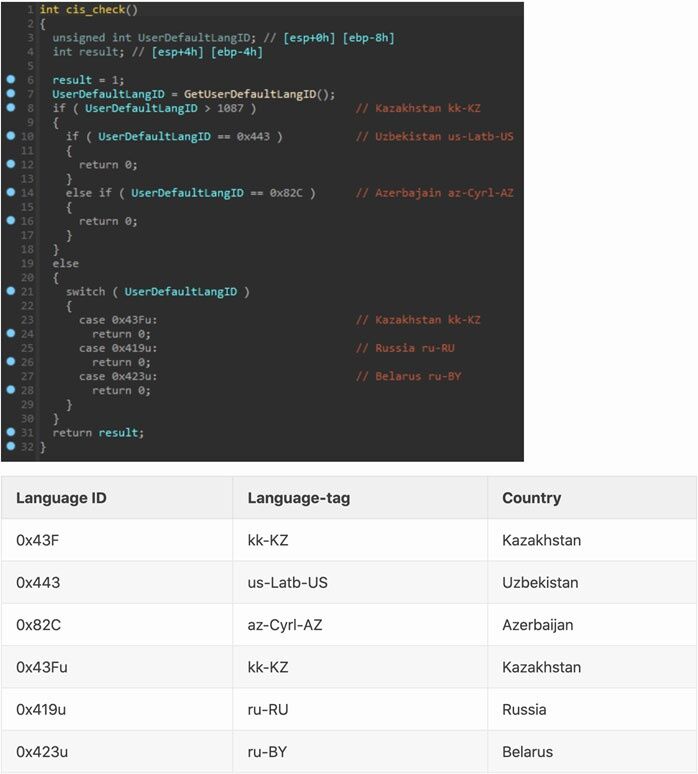Select the function name cis_check
This screenshot has width=698, height=774.
[x=95, y=9]
